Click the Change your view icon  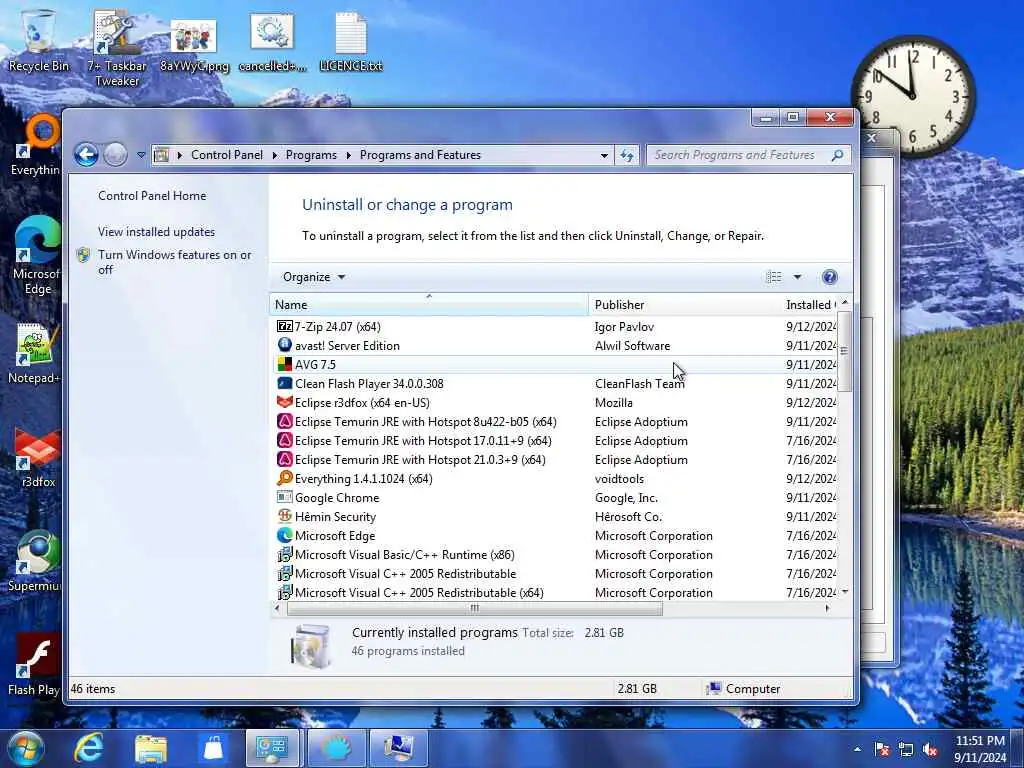coord(773,277)
